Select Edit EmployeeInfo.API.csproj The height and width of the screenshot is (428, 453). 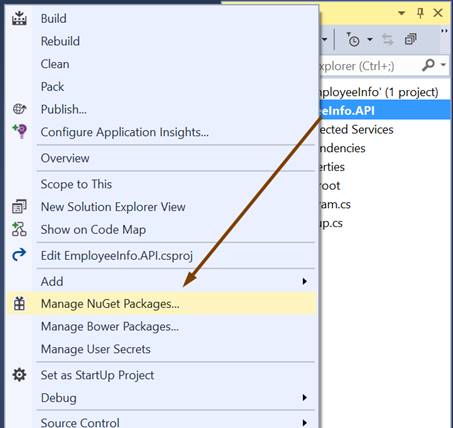[x=161, y=255]
